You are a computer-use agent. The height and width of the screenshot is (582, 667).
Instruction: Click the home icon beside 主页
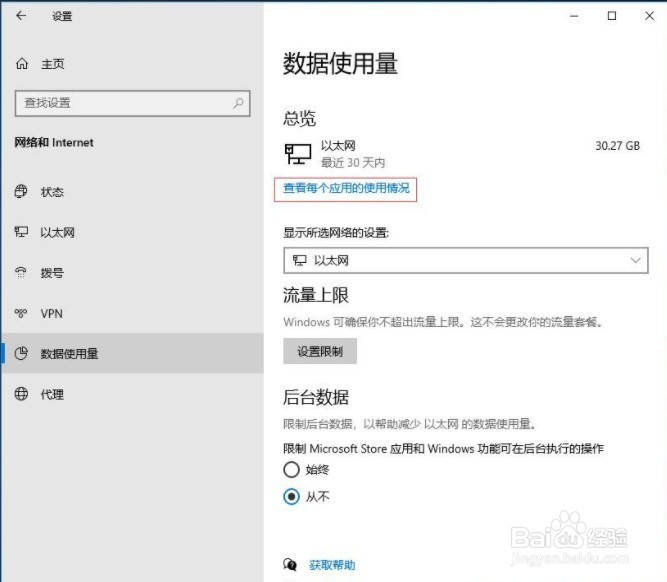[22, 64]
